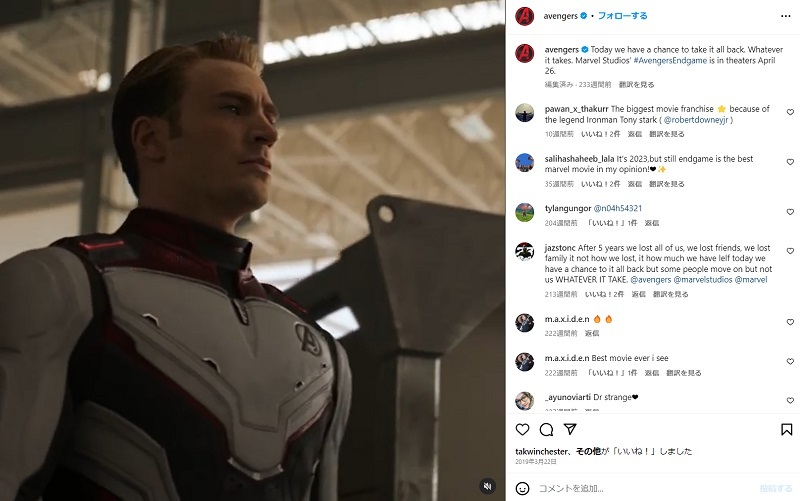Click 翻訳を見る under the avengers caption
The width and height of the screenshot is (800, 501).
(x=636, y=84)
